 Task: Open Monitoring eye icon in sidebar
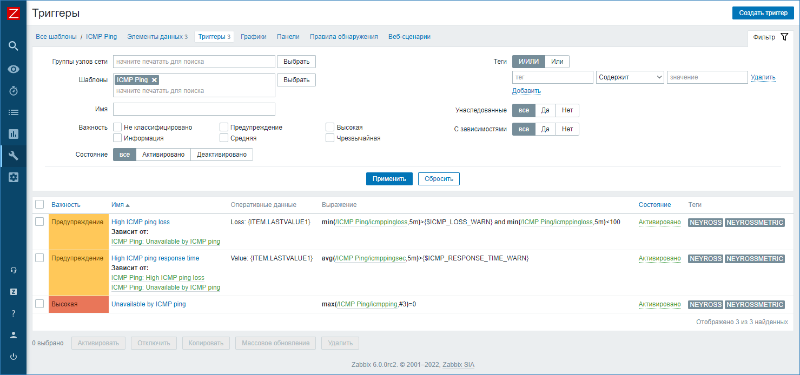14,68
